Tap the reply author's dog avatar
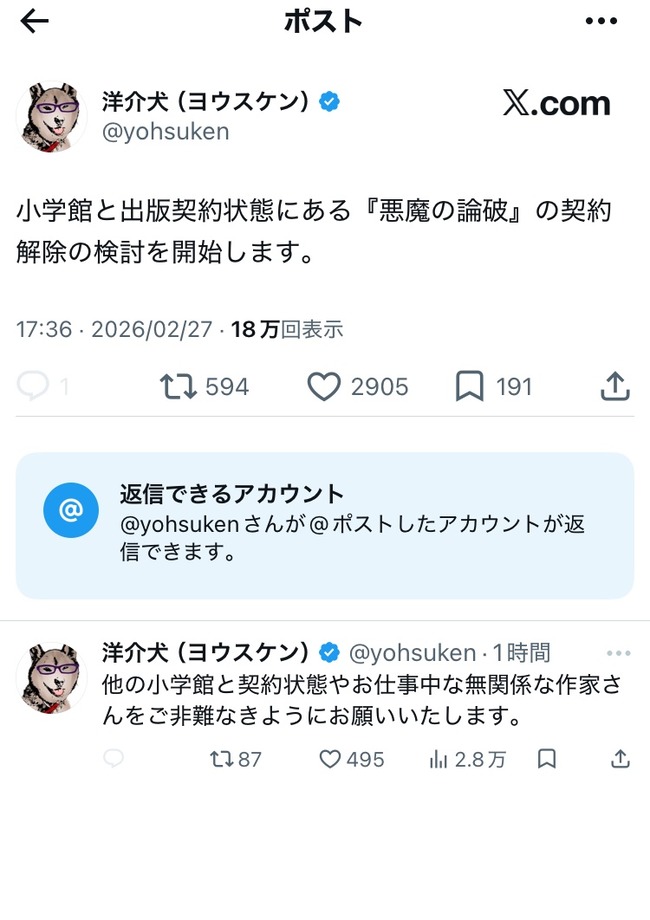This screenshot has width=650, height=920. (52, 678)
